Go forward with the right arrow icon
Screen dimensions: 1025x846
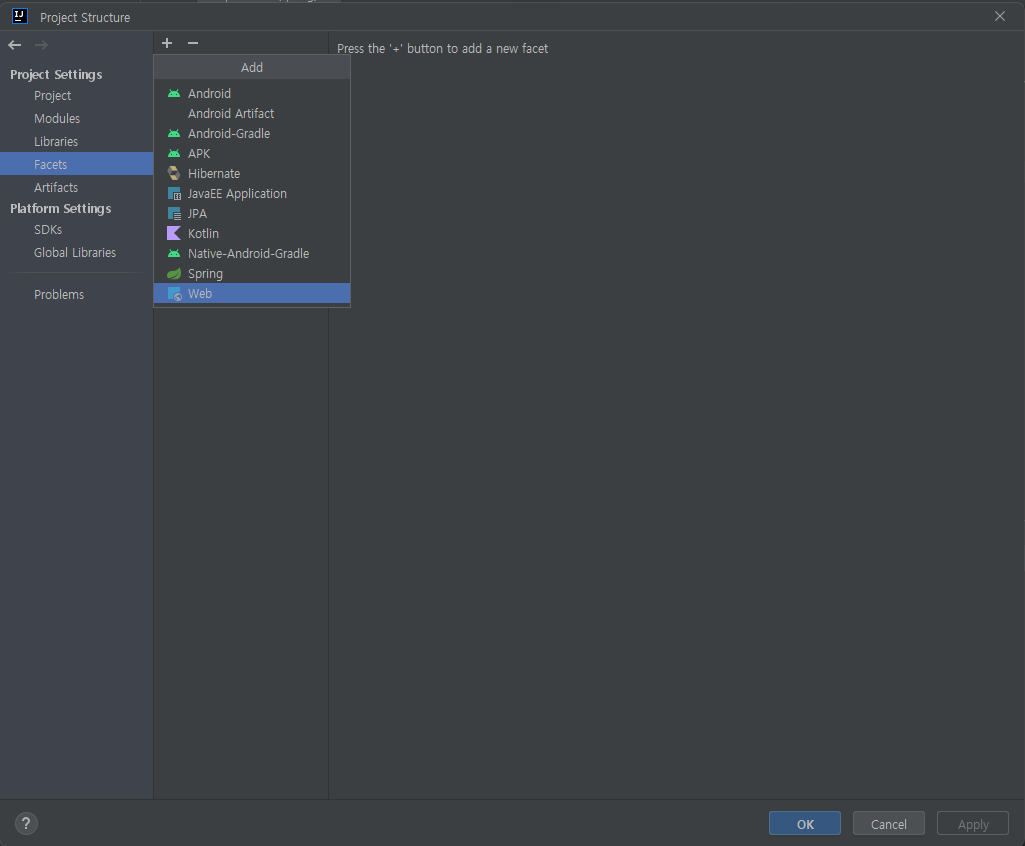click(x=41, y=45)
